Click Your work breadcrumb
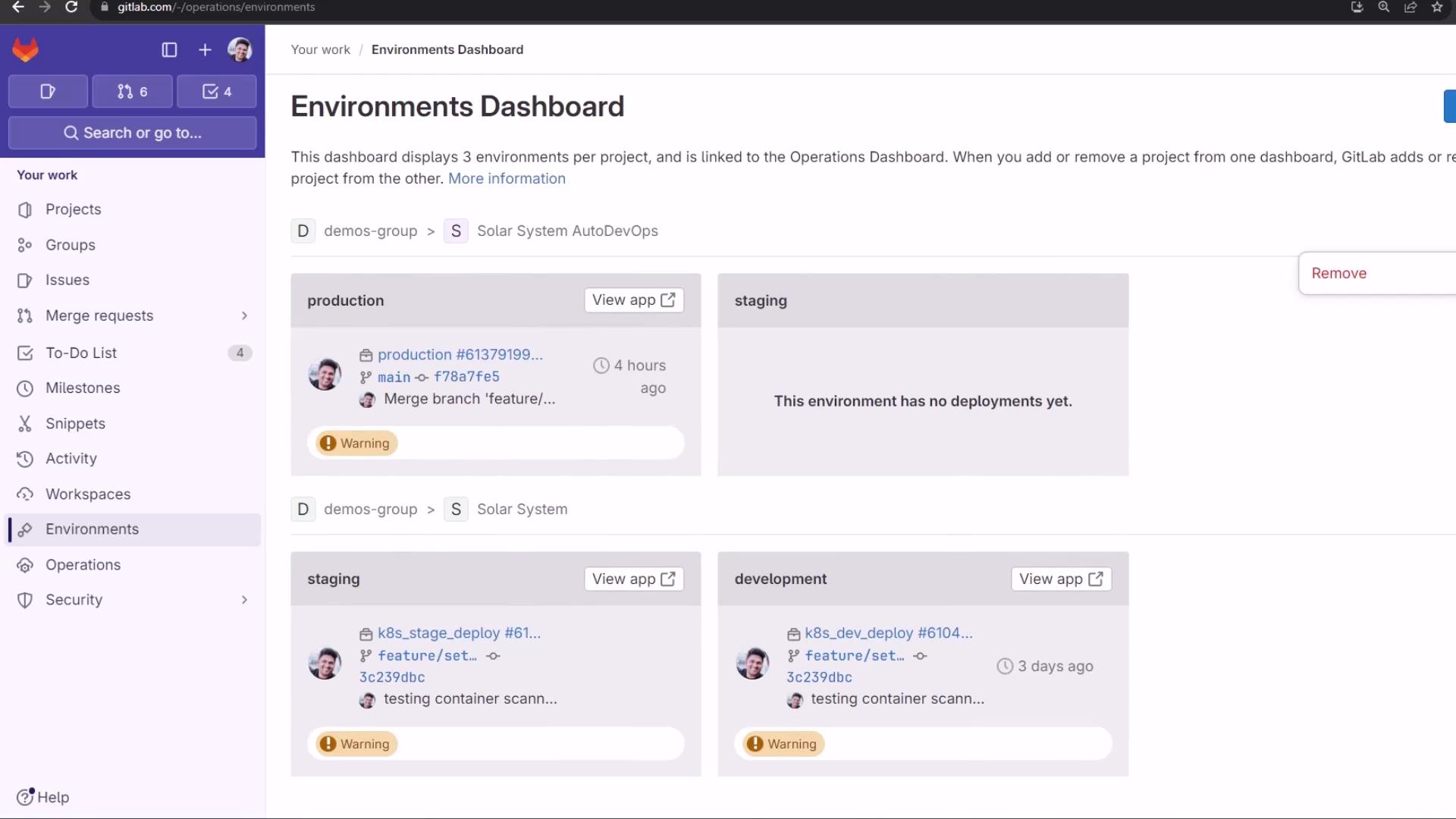 click(x=321, y=49)
